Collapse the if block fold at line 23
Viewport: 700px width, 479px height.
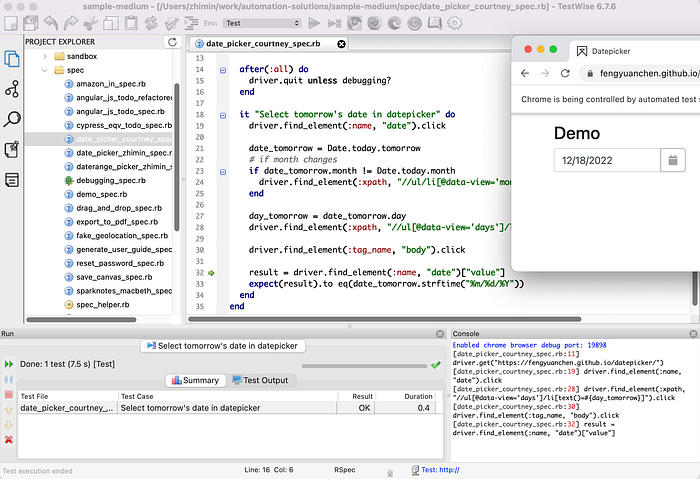[x=223, y=172]
